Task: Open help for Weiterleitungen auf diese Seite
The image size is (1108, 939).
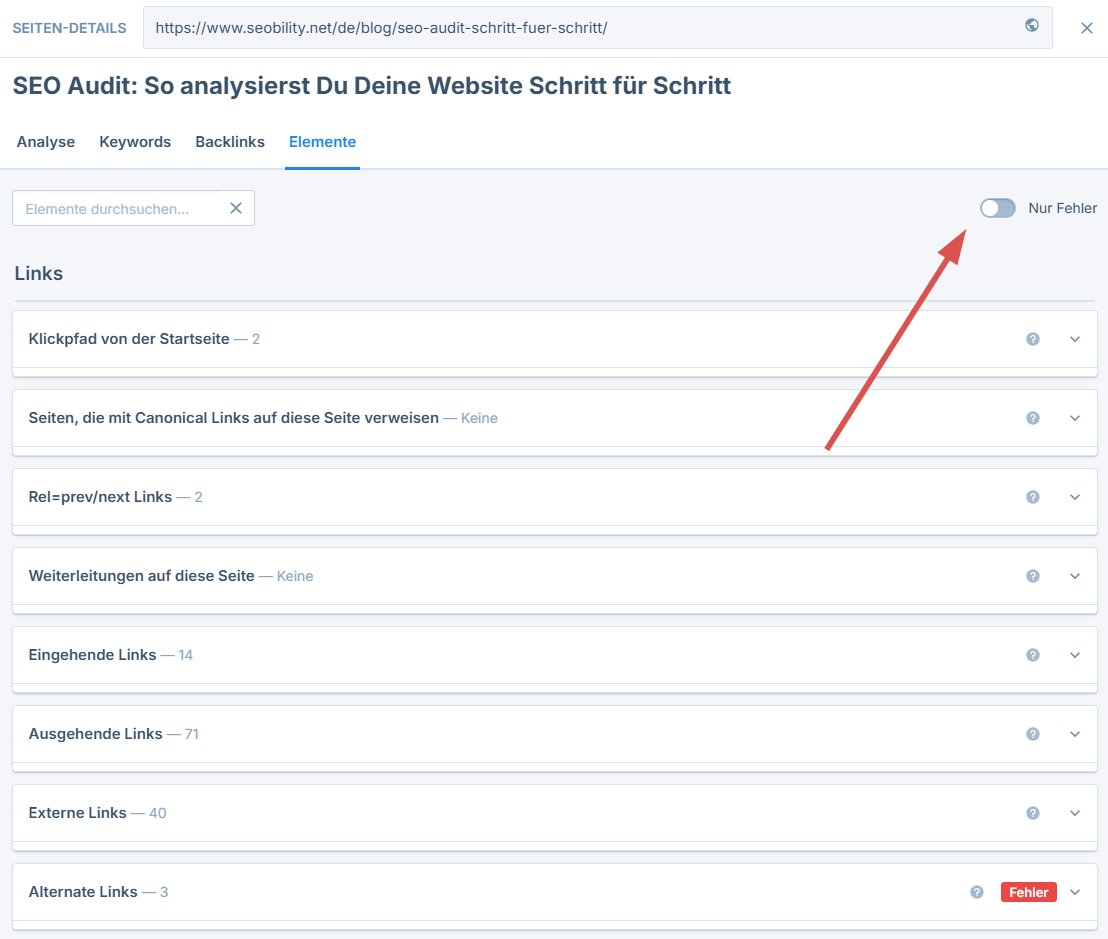Action: click(x=1032, y=577)
